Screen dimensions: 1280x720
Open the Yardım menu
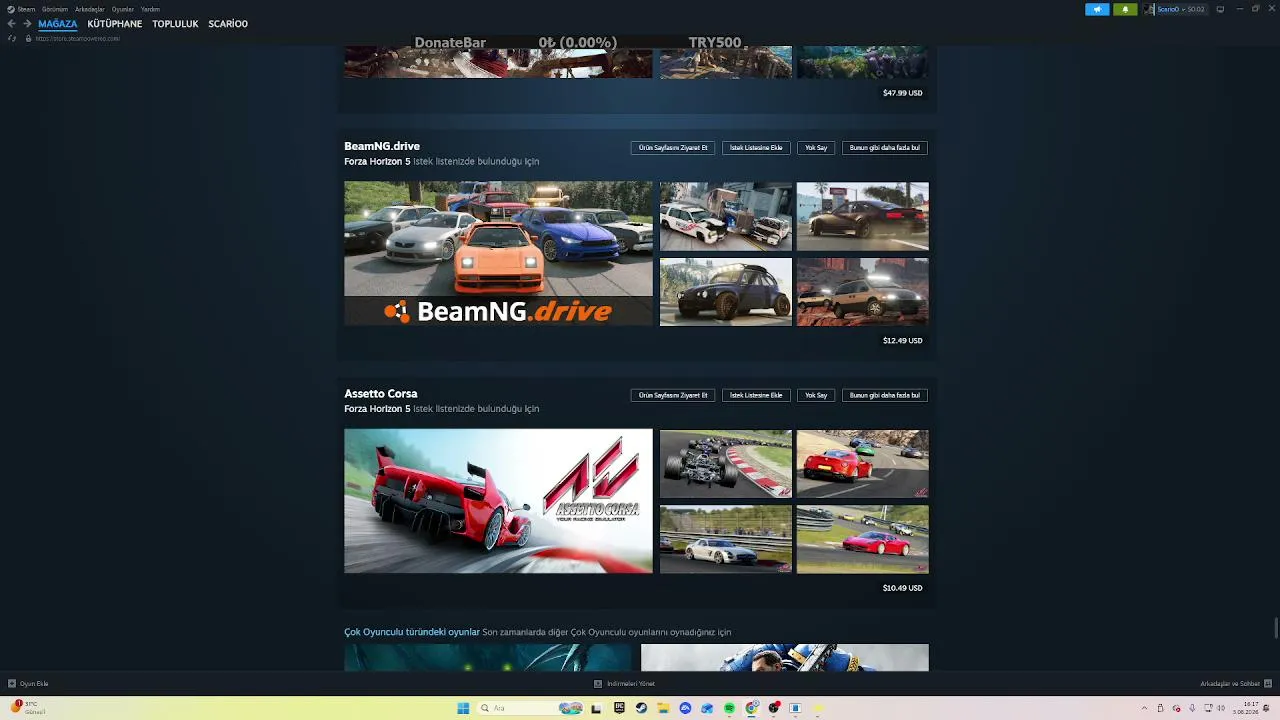(x=150, y=9)
